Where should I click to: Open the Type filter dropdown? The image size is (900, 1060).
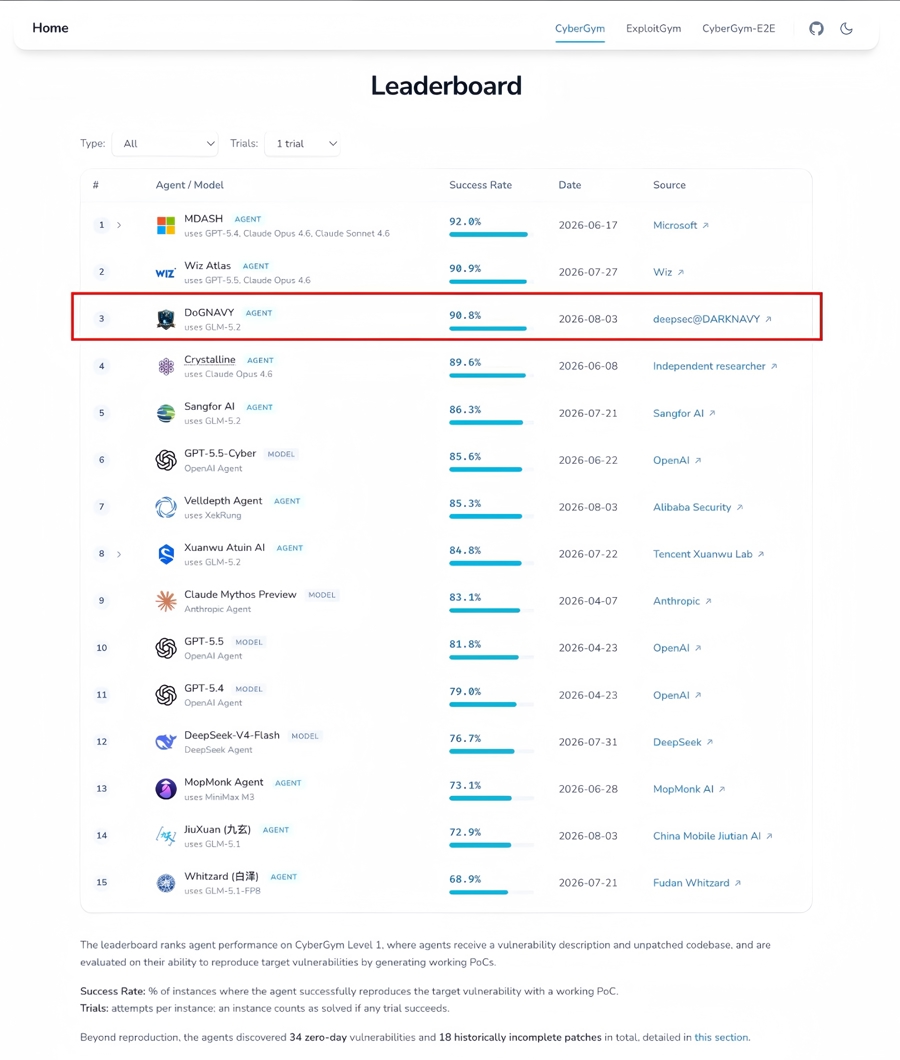pyautogui.click(x=166, y=144)
